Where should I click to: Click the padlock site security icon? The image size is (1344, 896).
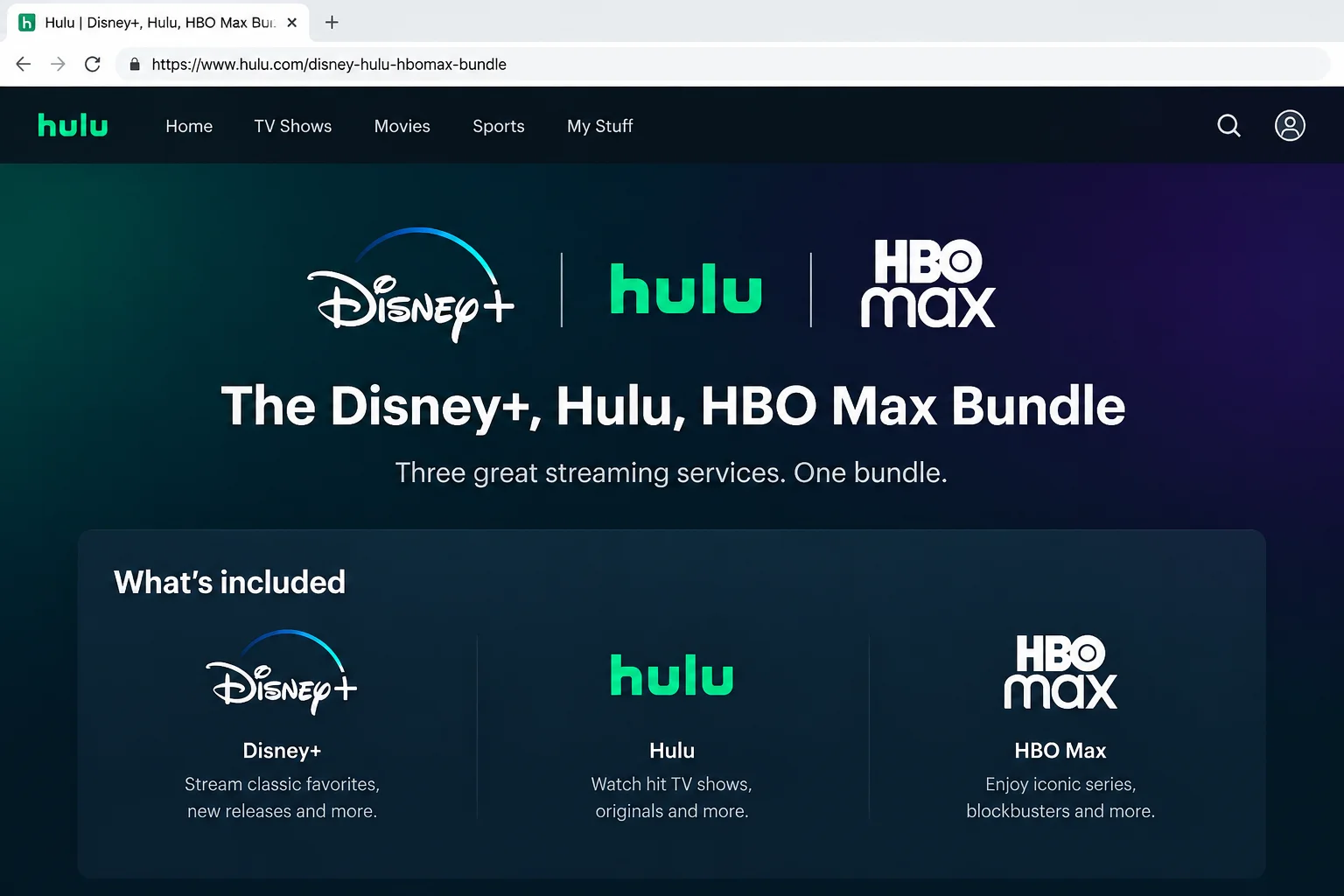point(135,64)
